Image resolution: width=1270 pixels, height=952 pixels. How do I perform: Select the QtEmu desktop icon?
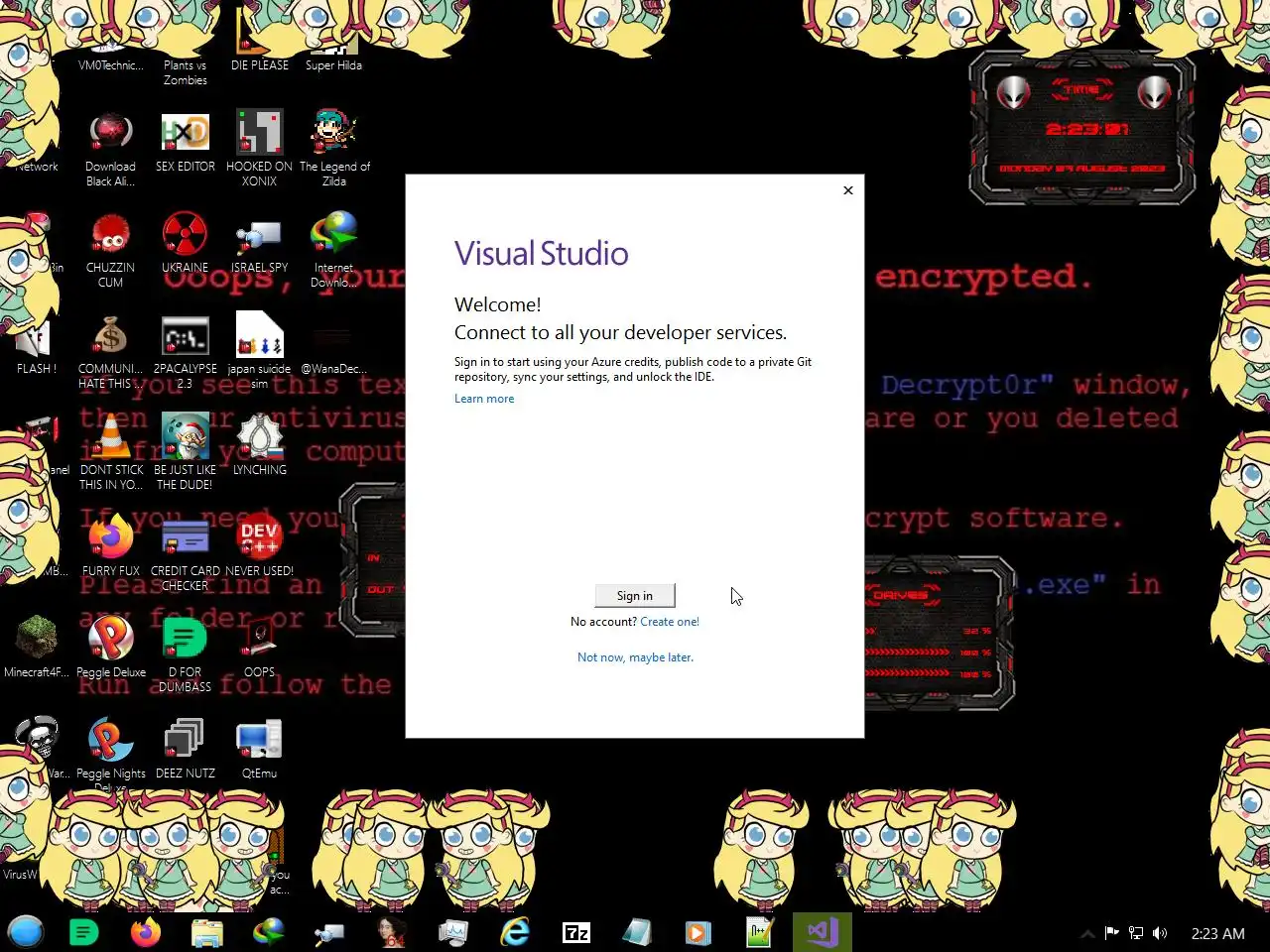(x=259, y=748)
